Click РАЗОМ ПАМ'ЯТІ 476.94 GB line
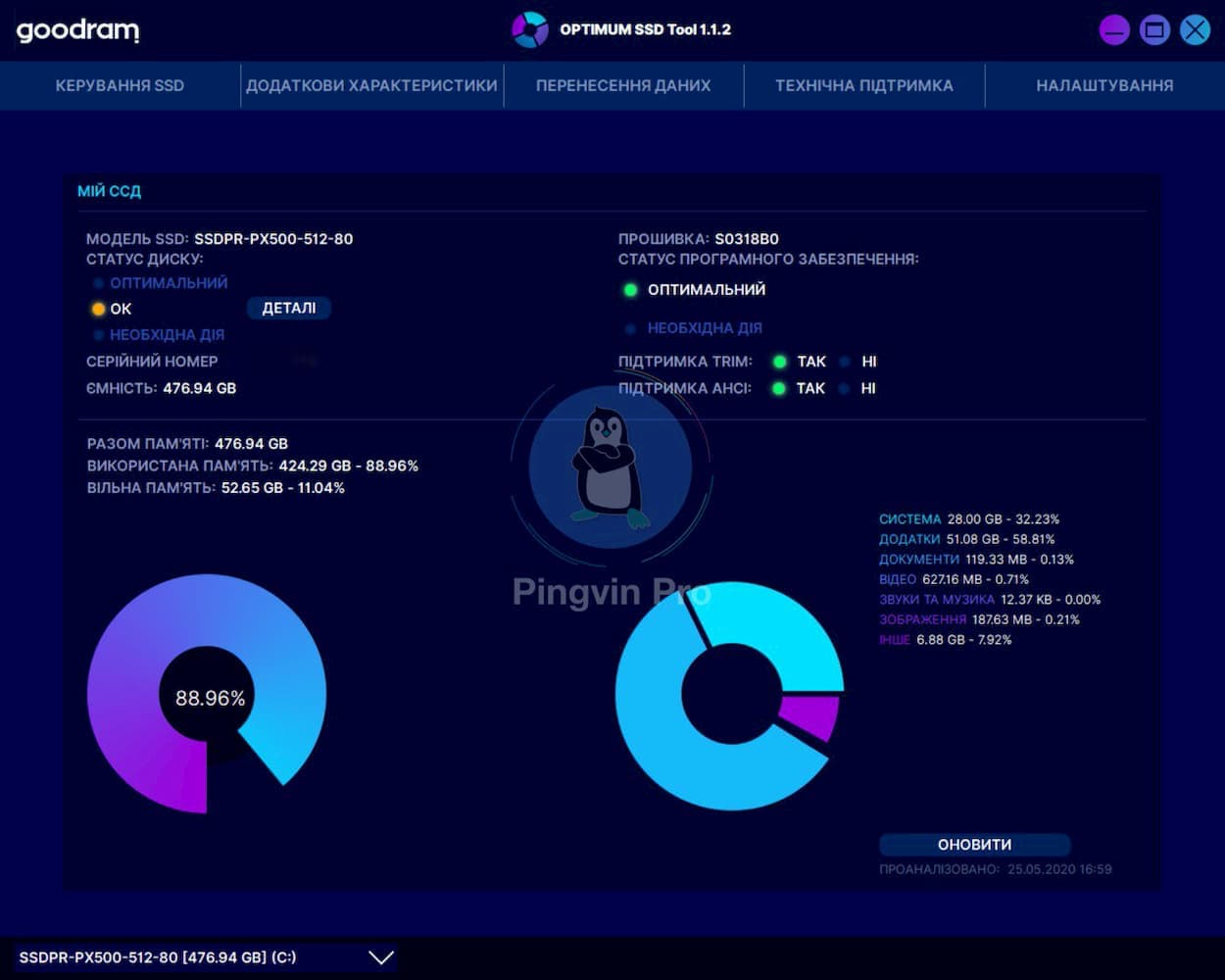This screenshot has height=980, width=1225. coord(187,444)
